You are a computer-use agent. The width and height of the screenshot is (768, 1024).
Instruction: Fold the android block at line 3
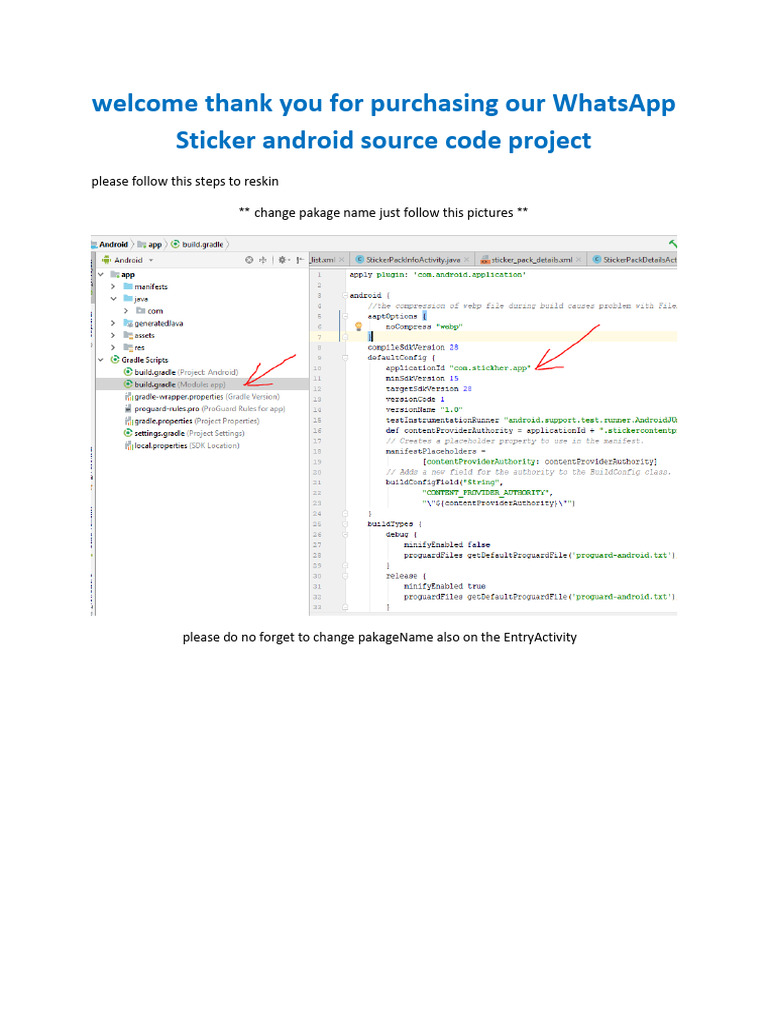point(345,296)
